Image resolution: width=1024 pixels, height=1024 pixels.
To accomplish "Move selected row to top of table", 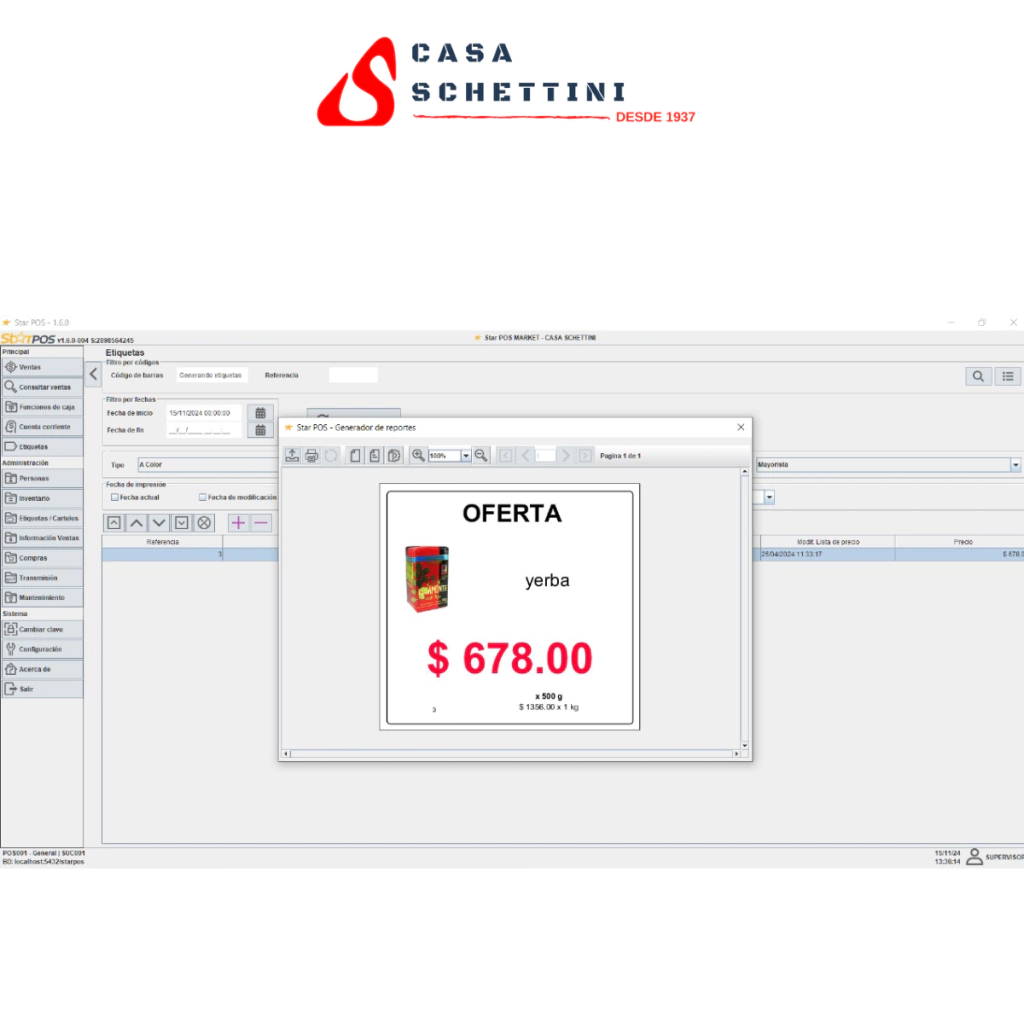I will (114, 523).
